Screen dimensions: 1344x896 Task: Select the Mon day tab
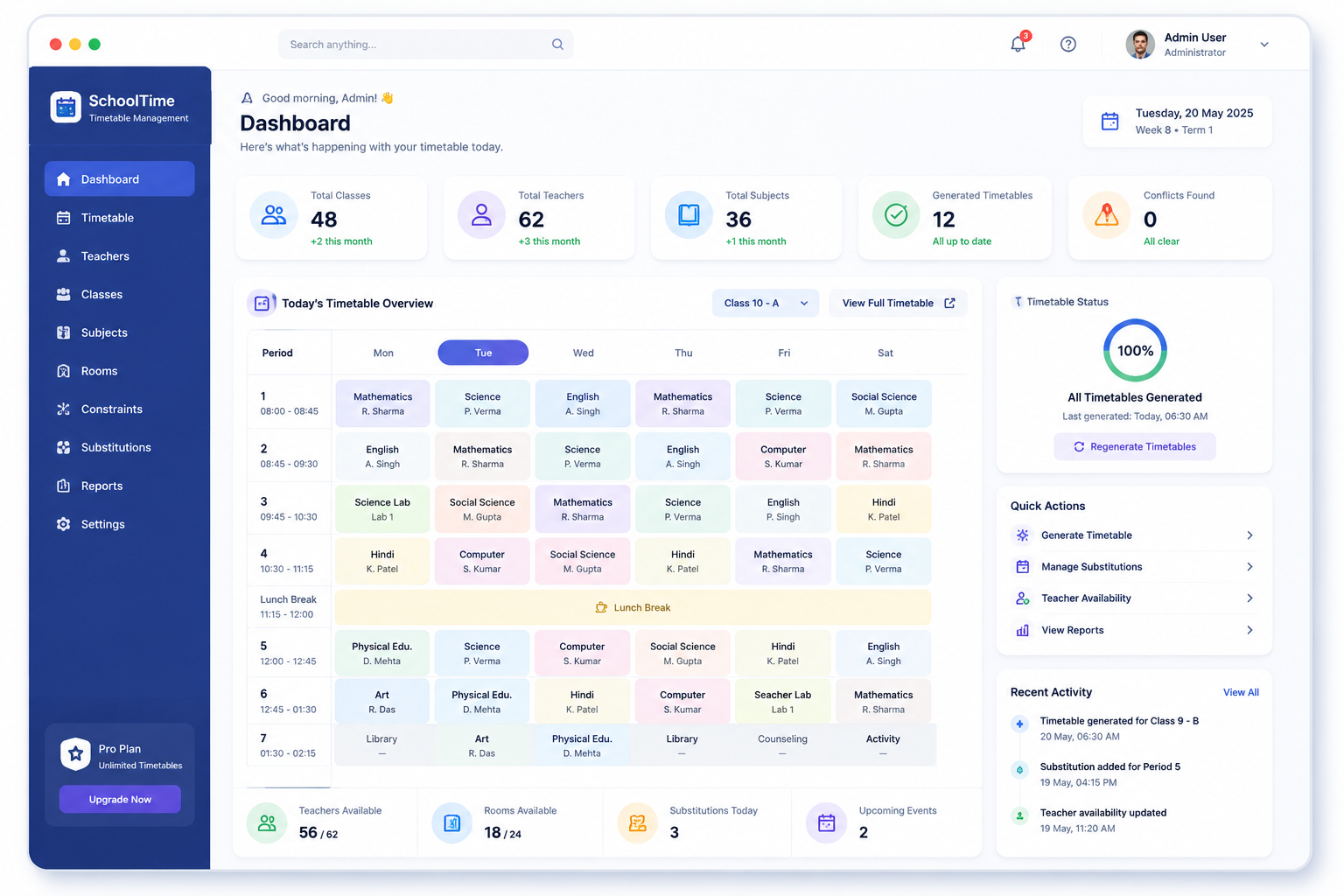click(383, 353)
